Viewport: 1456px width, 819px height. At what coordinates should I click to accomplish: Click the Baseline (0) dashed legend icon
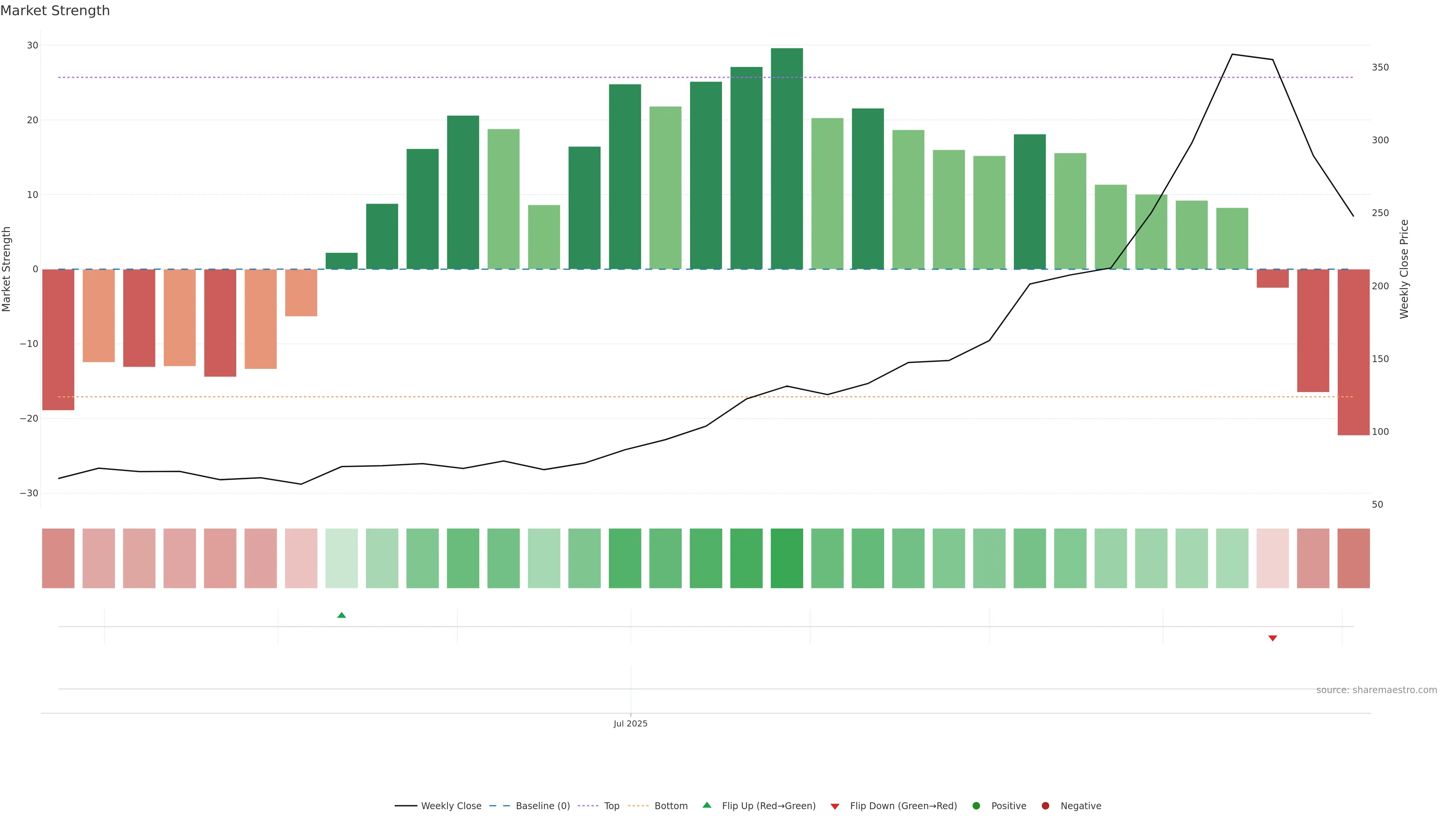coord(499,806)
